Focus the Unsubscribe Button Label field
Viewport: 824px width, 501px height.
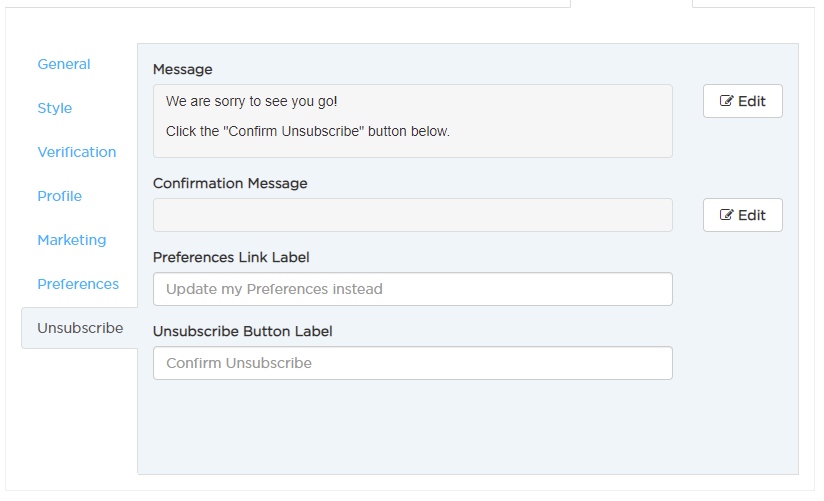(x=413, y=363)
